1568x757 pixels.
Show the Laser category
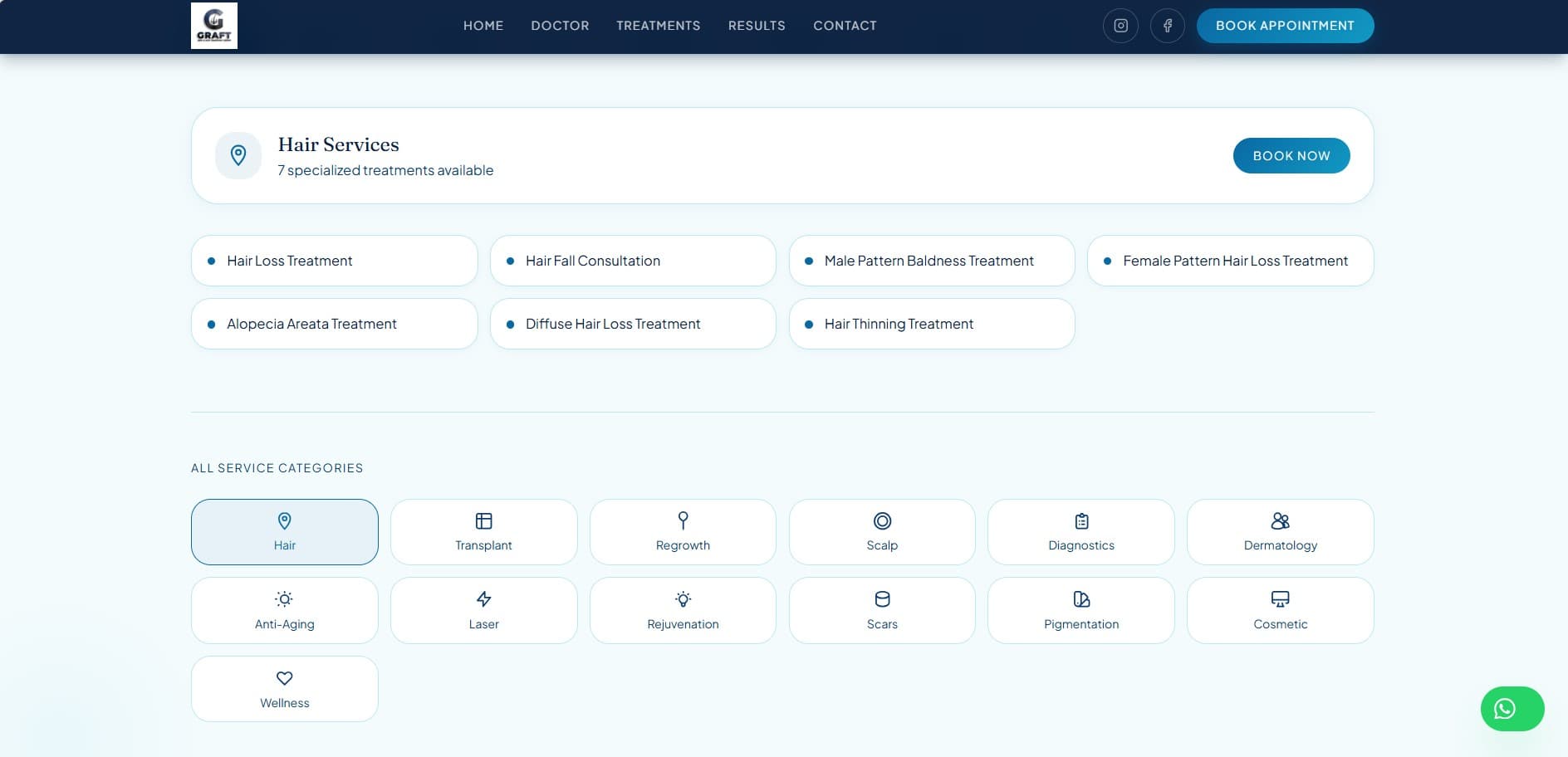tap(484, 611)
